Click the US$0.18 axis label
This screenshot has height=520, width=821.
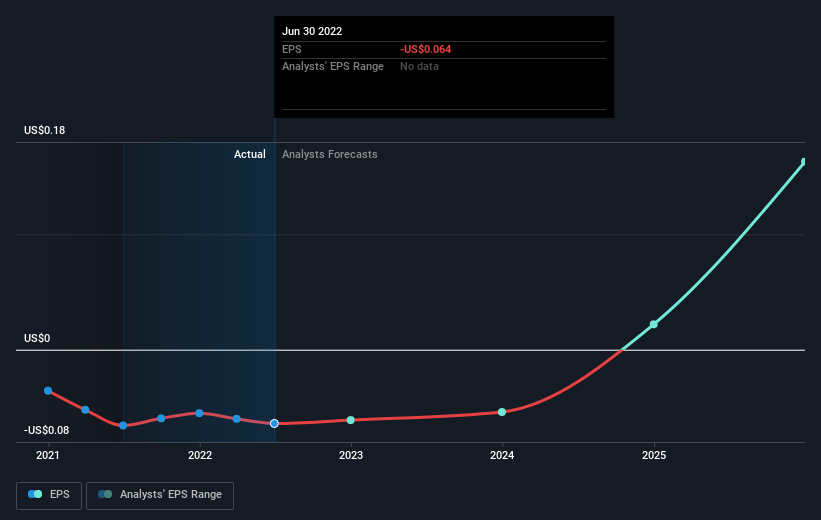tap(45, 130)
